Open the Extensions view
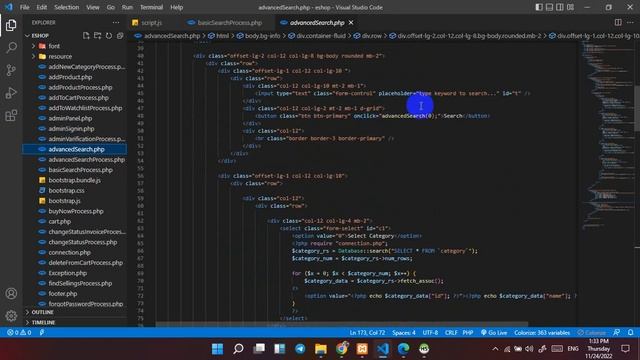This screenshot has height=360, width=640. [x=11, y=116]
